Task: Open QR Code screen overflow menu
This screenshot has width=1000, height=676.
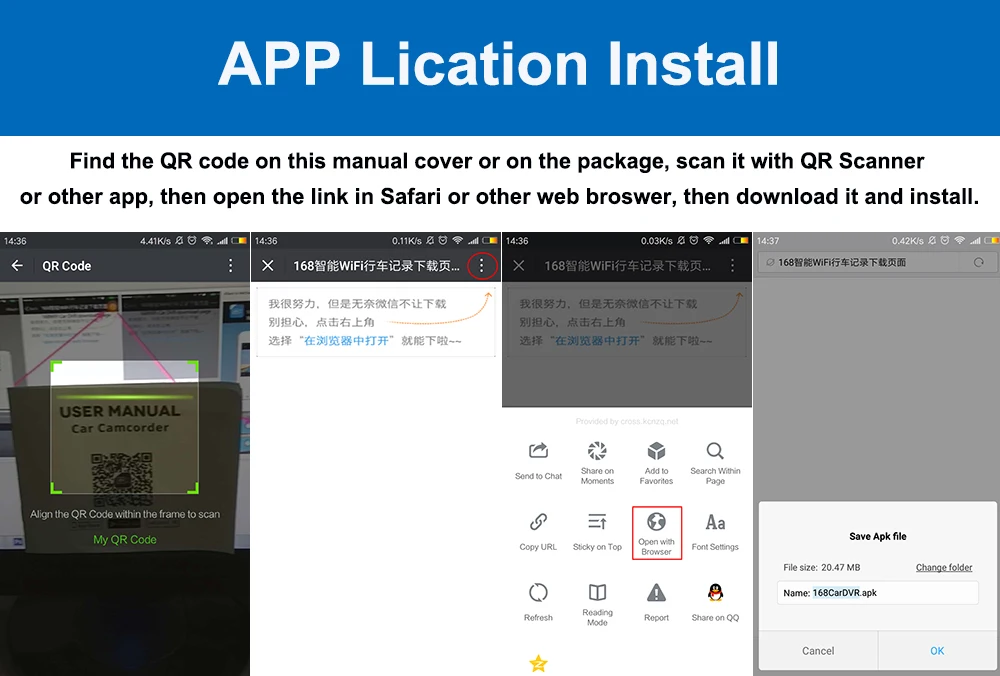Action: (x=231, y=265)
